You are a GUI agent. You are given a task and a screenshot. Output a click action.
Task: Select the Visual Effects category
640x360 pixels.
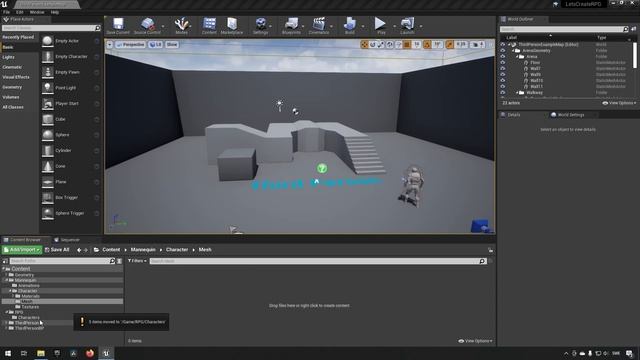(16, 77)
